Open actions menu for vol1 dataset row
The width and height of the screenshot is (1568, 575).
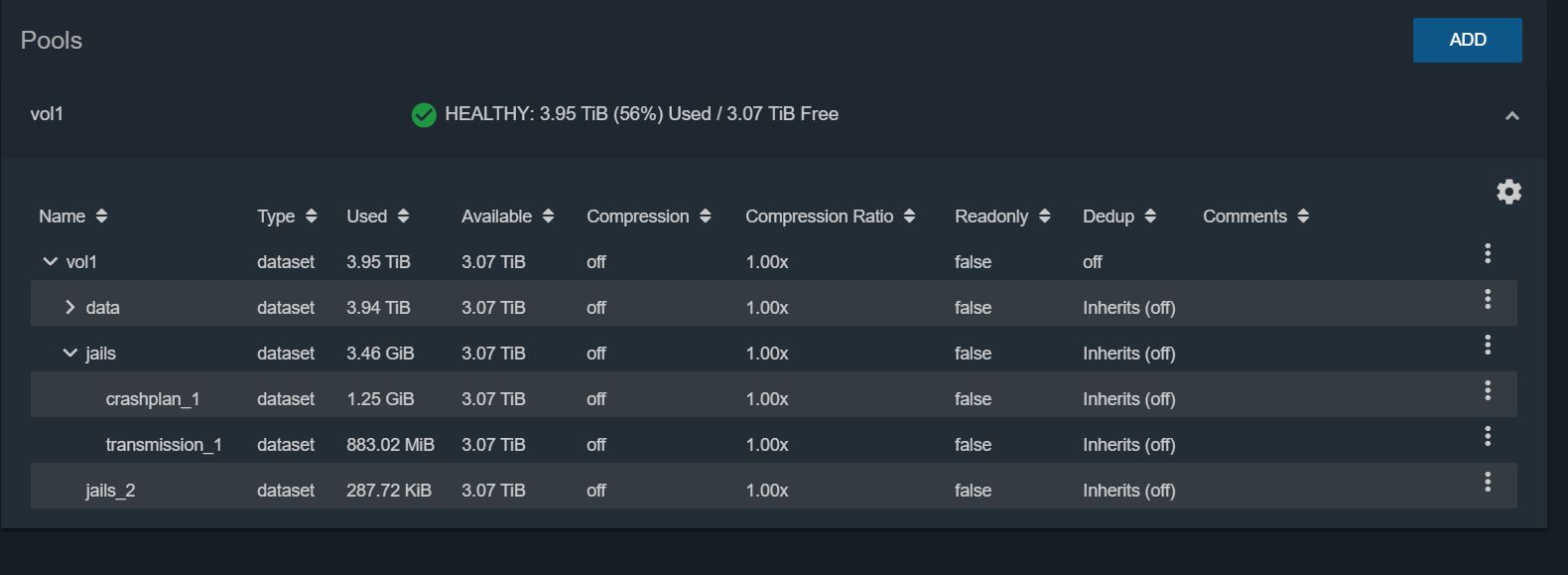(1487, 253)
